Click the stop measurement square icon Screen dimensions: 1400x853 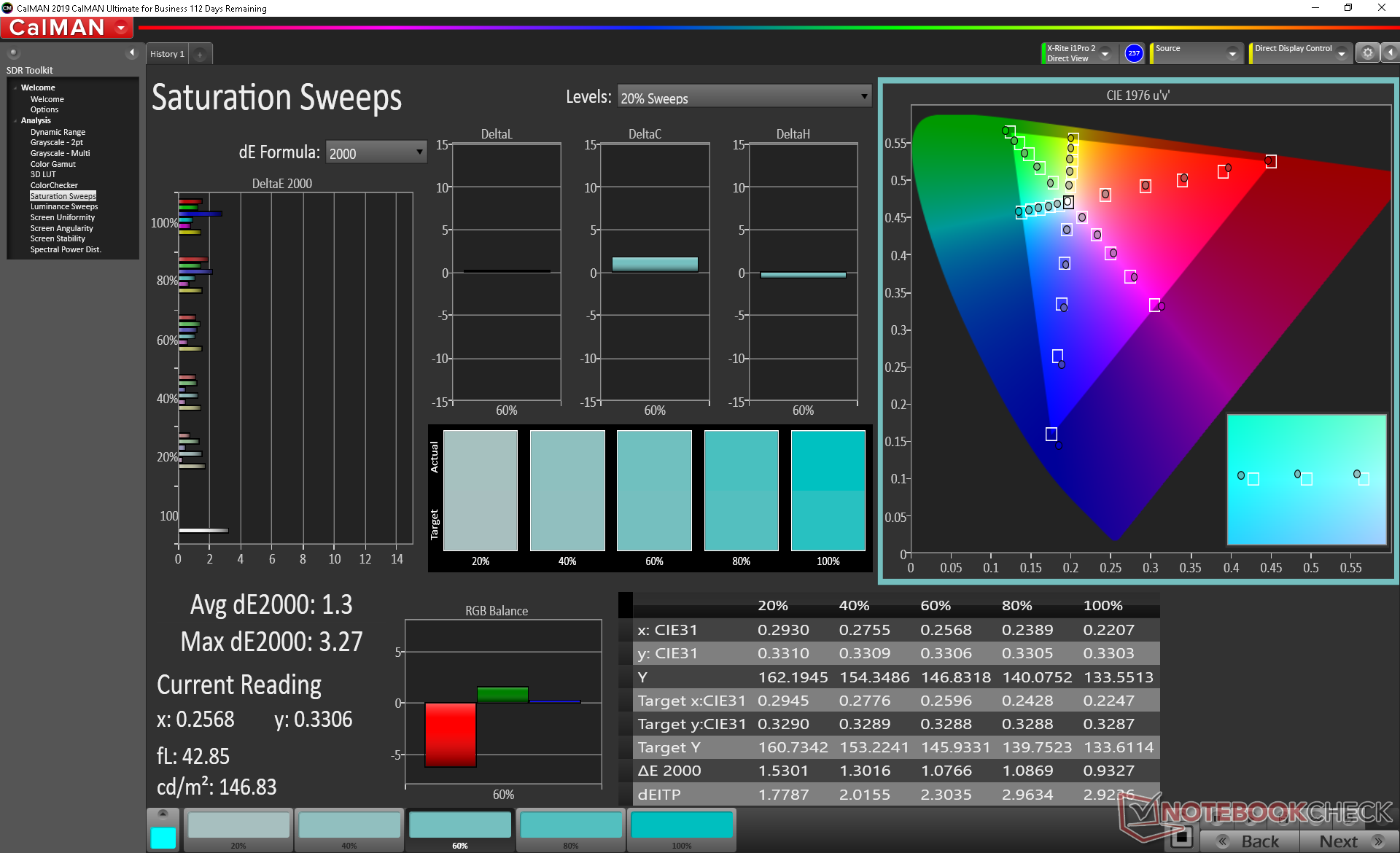1181,837
